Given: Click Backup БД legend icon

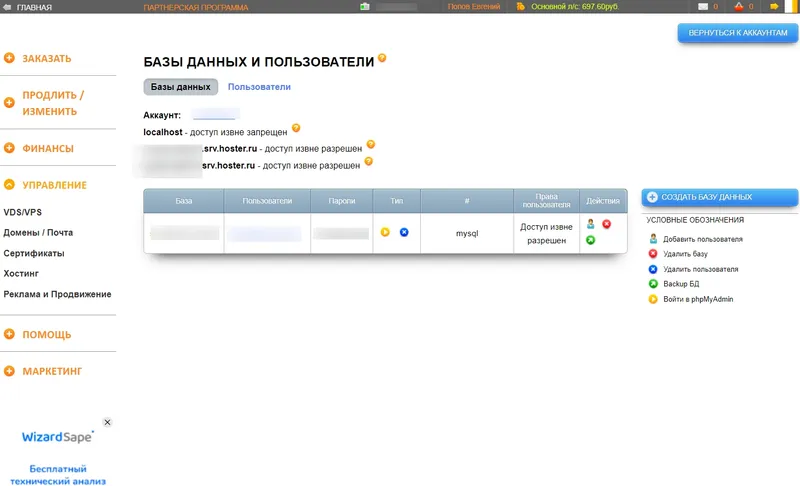Looking at the screenshot, I should point(653,284).
